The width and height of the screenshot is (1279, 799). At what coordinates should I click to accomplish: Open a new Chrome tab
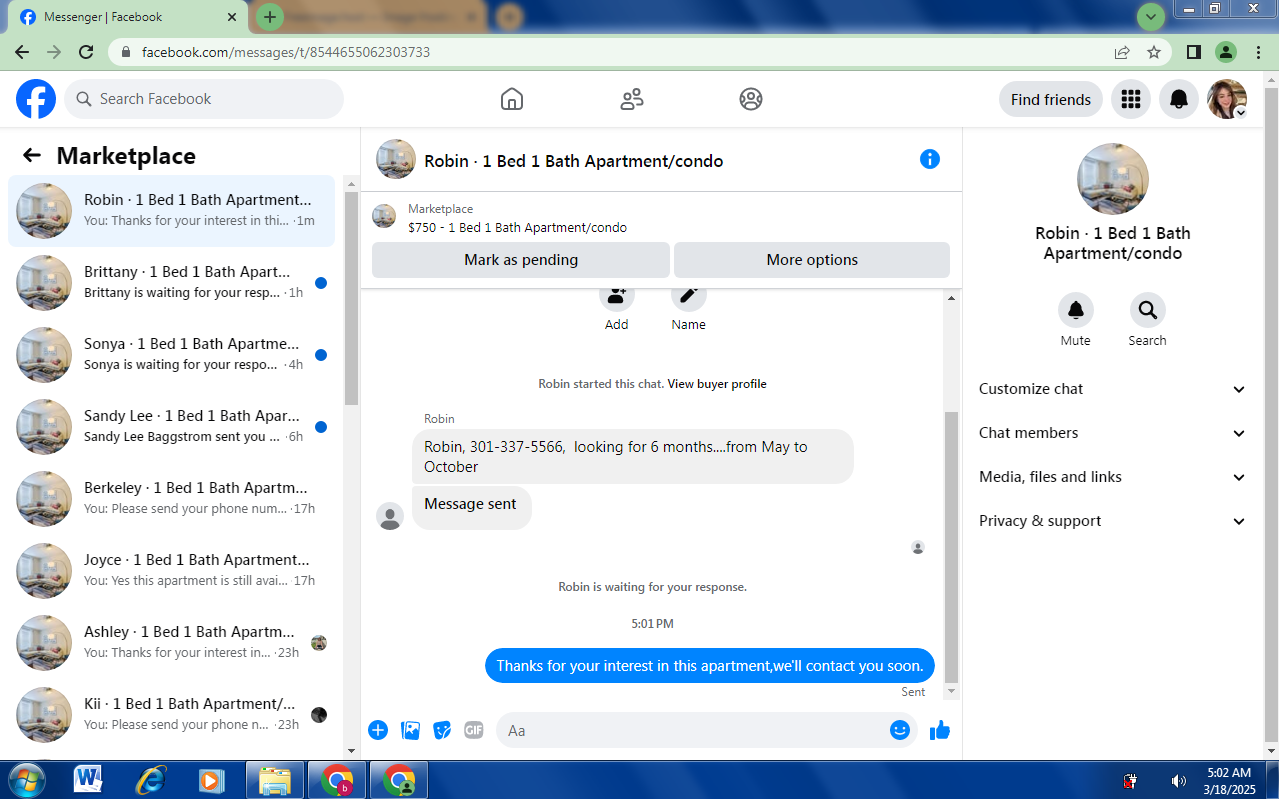(x=270, y=17)
